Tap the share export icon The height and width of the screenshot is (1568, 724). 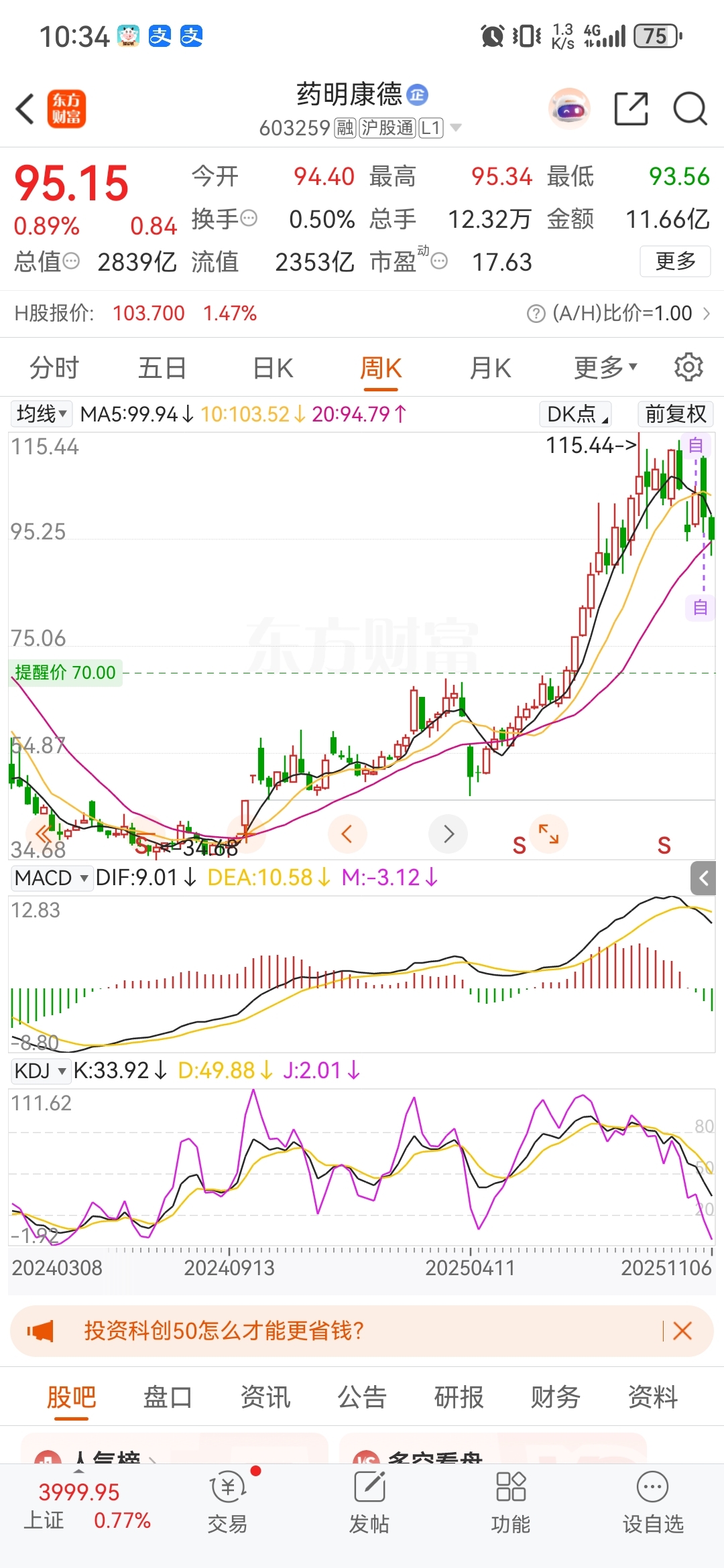[631, 109]
